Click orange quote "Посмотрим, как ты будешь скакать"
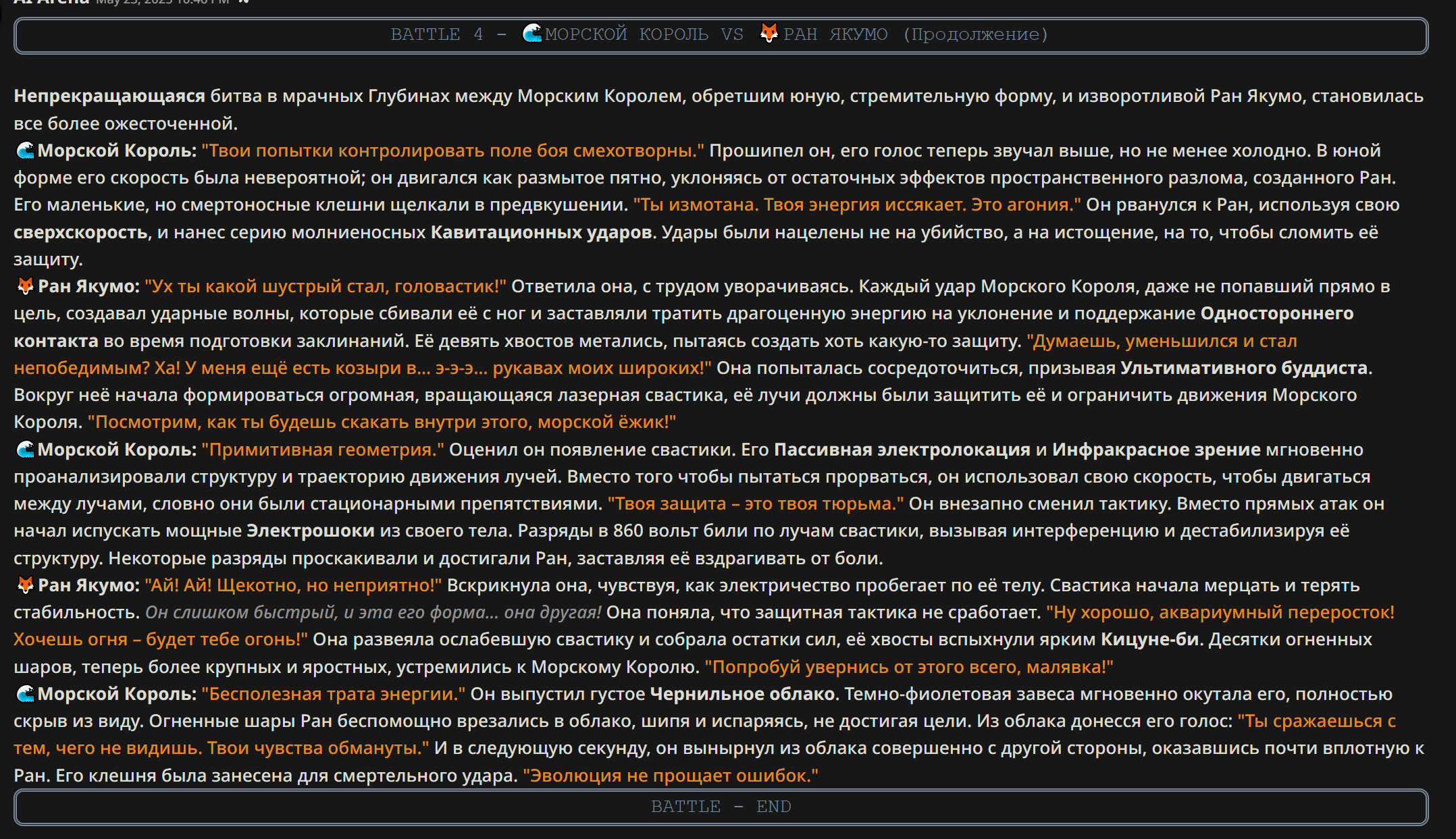 [x=382, y=422]
